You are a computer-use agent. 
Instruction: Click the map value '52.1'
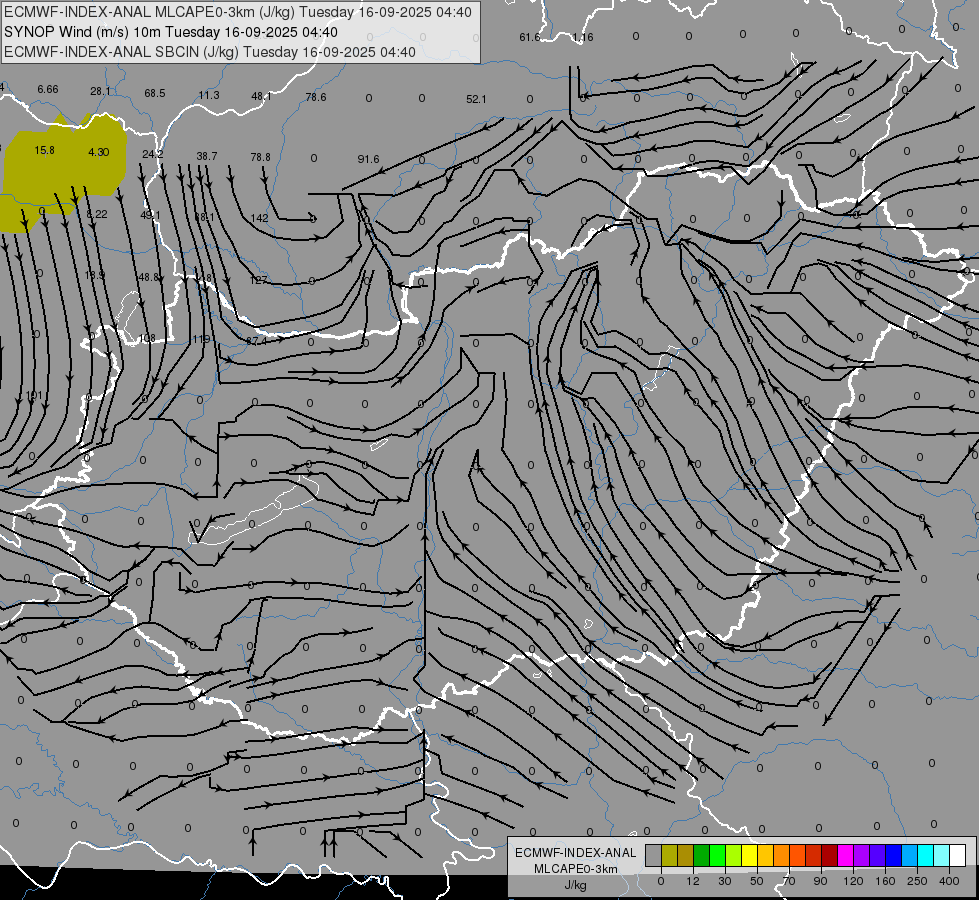pos(476,99)
